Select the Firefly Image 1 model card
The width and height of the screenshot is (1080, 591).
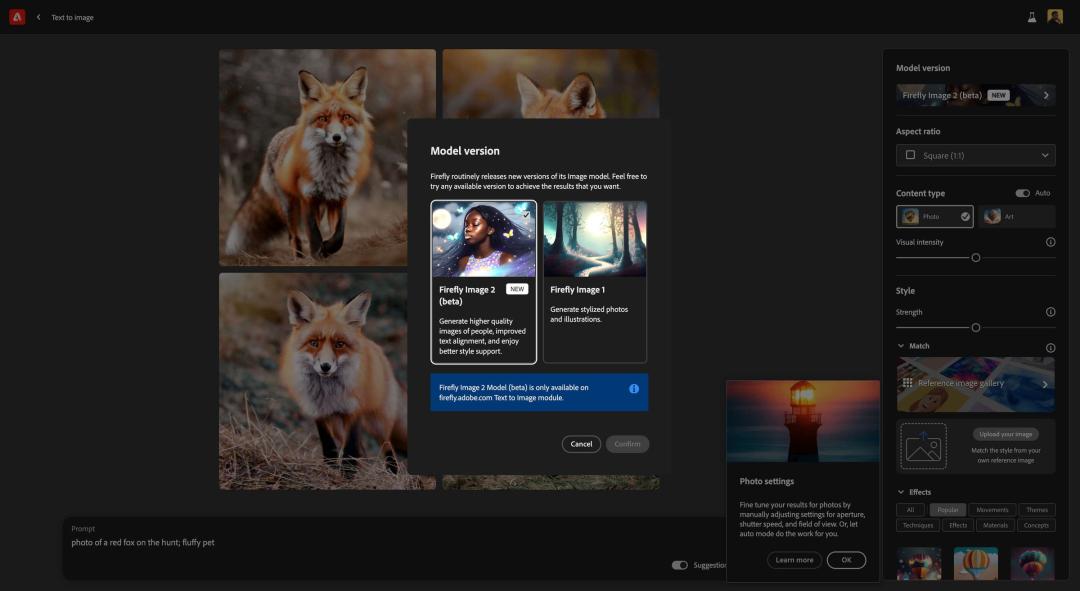(x=595, y=281)
